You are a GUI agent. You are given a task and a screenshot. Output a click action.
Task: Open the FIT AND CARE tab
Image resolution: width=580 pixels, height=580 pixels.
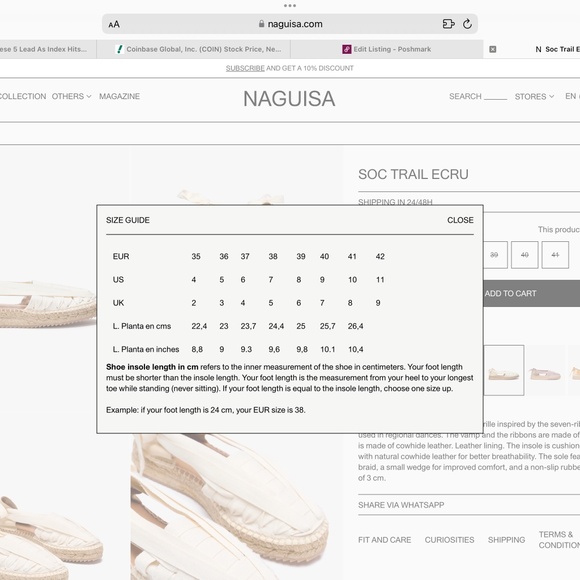[x=384, y=540]
